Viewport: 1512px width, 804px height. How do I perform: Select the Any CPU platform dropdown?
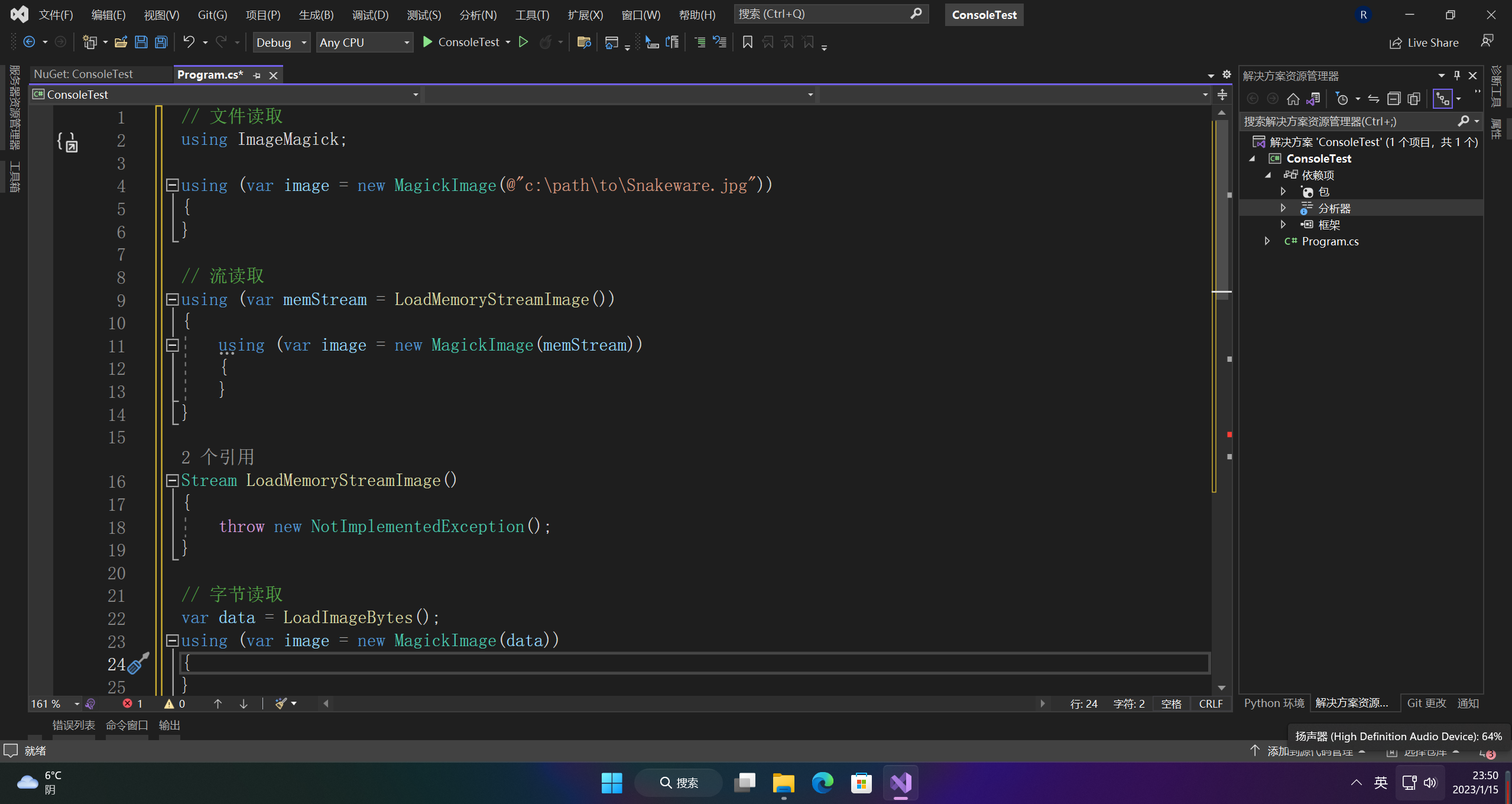[363, 42]
